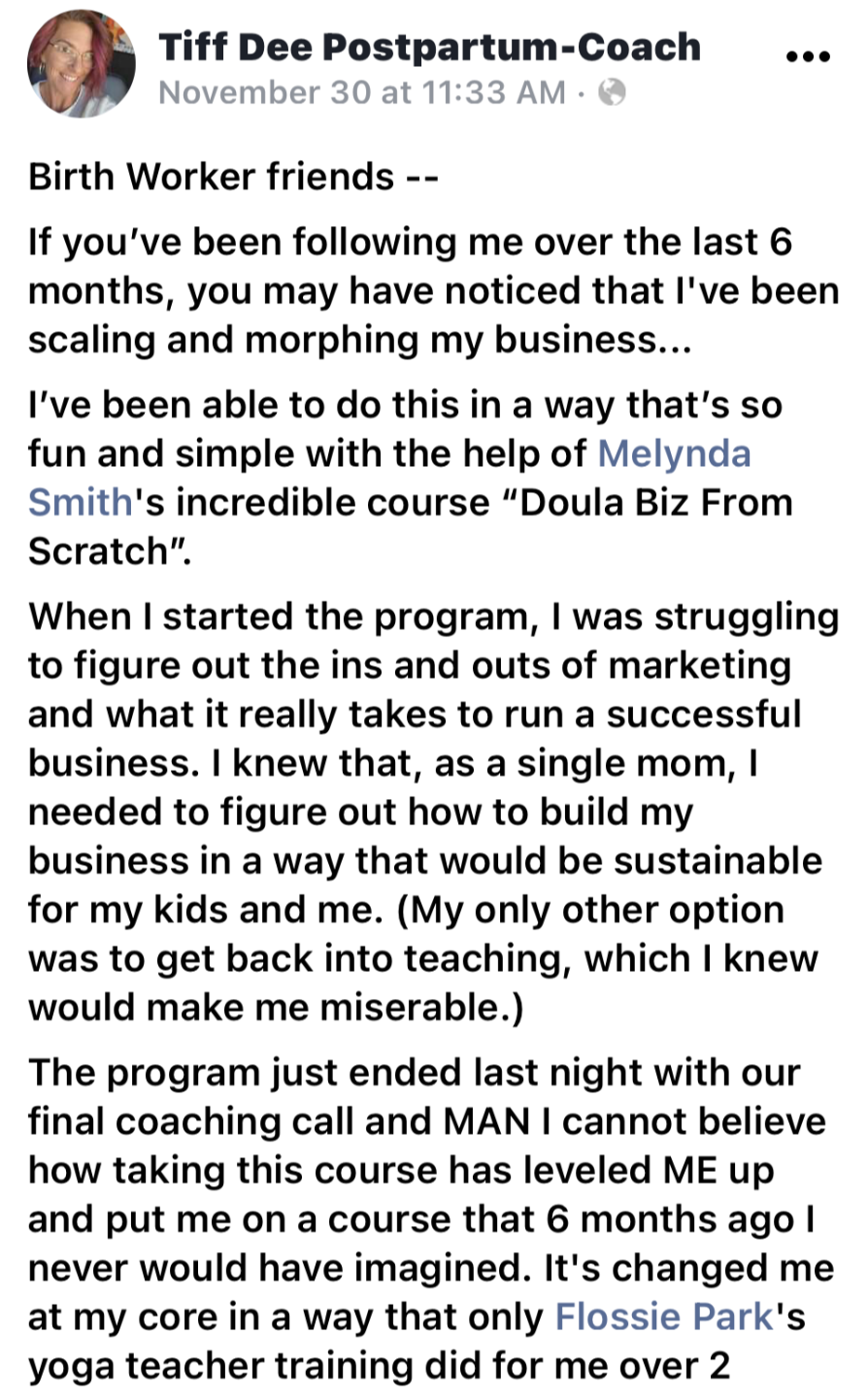This screenshot has height=1398, width=868.
Task: Click the public globe privacy icon
Action: 613,93
